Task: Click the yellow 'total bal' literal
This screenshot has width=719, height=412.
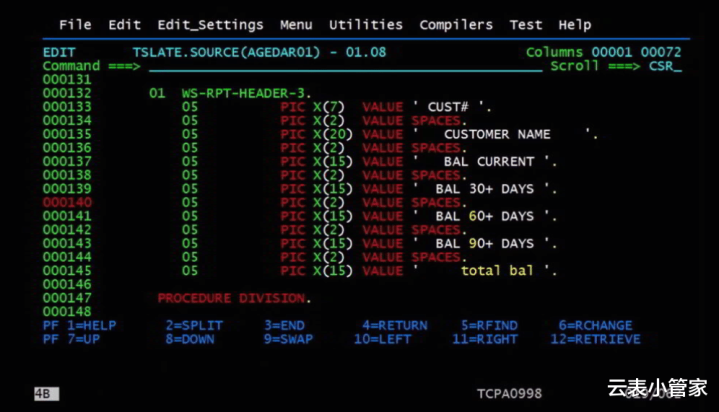Action: pos(497,271)
